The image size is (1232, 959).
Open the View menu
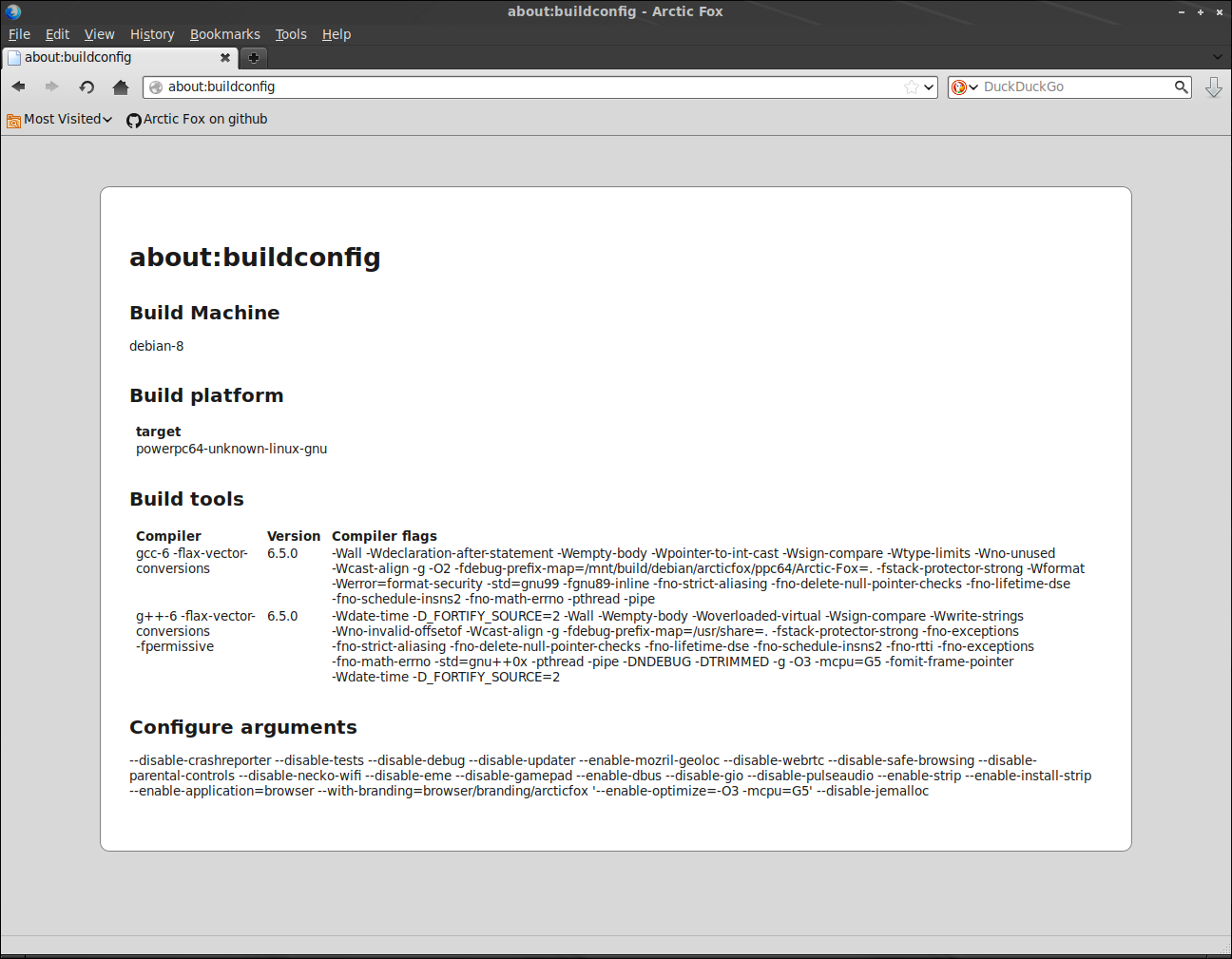[x=99, y=34]
